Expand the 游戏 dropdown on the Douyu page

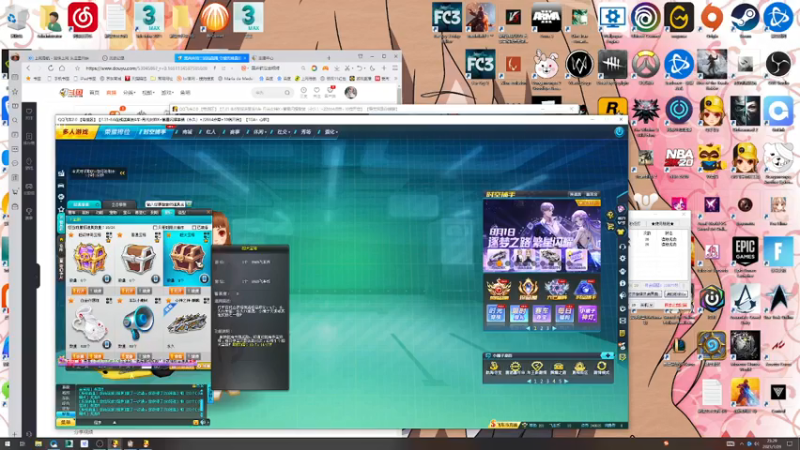pos(167,93)
